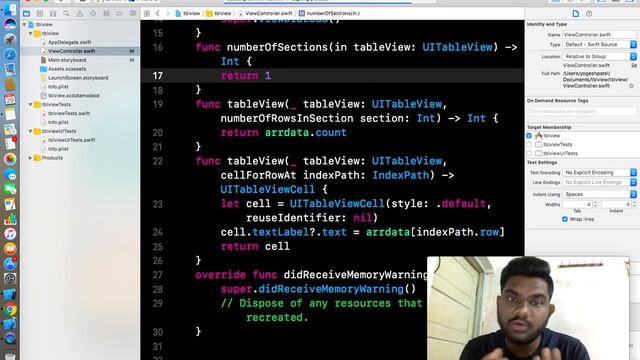Collapse the tbview project root
This screenshot has height=360, width=640.
(24, 24)
